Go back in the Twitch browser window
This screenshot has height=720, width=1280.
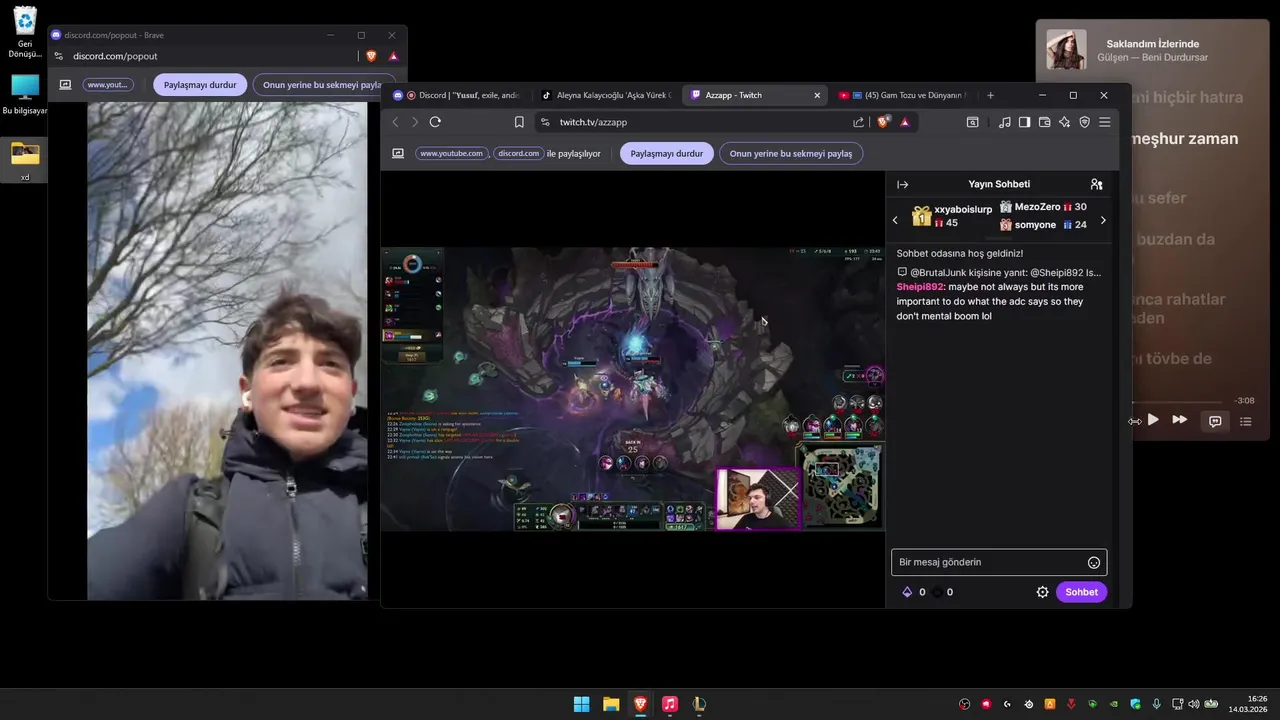395,122
